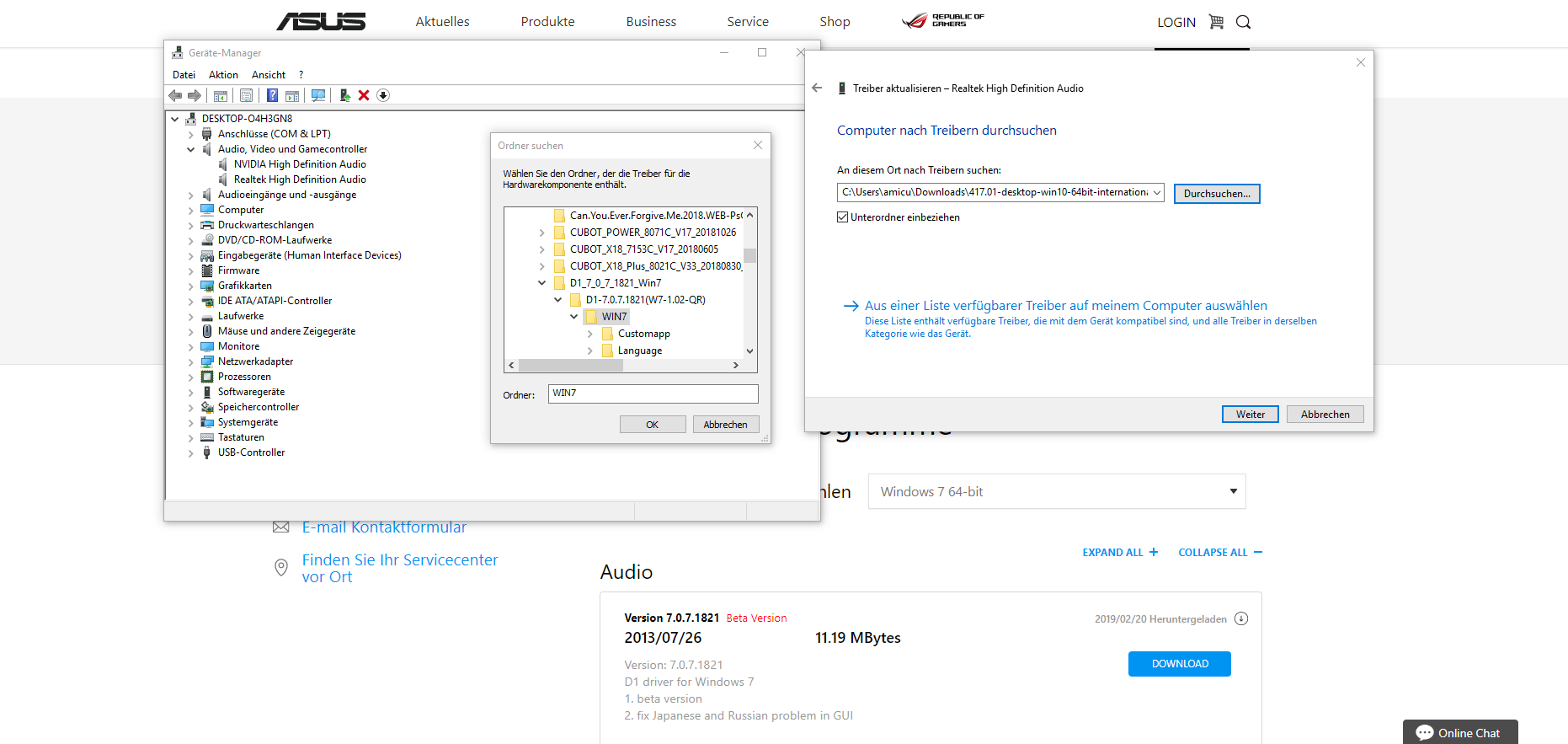Click the update driver toolbar icon
Screen dimensions: 1568x744
click(345, 95)
